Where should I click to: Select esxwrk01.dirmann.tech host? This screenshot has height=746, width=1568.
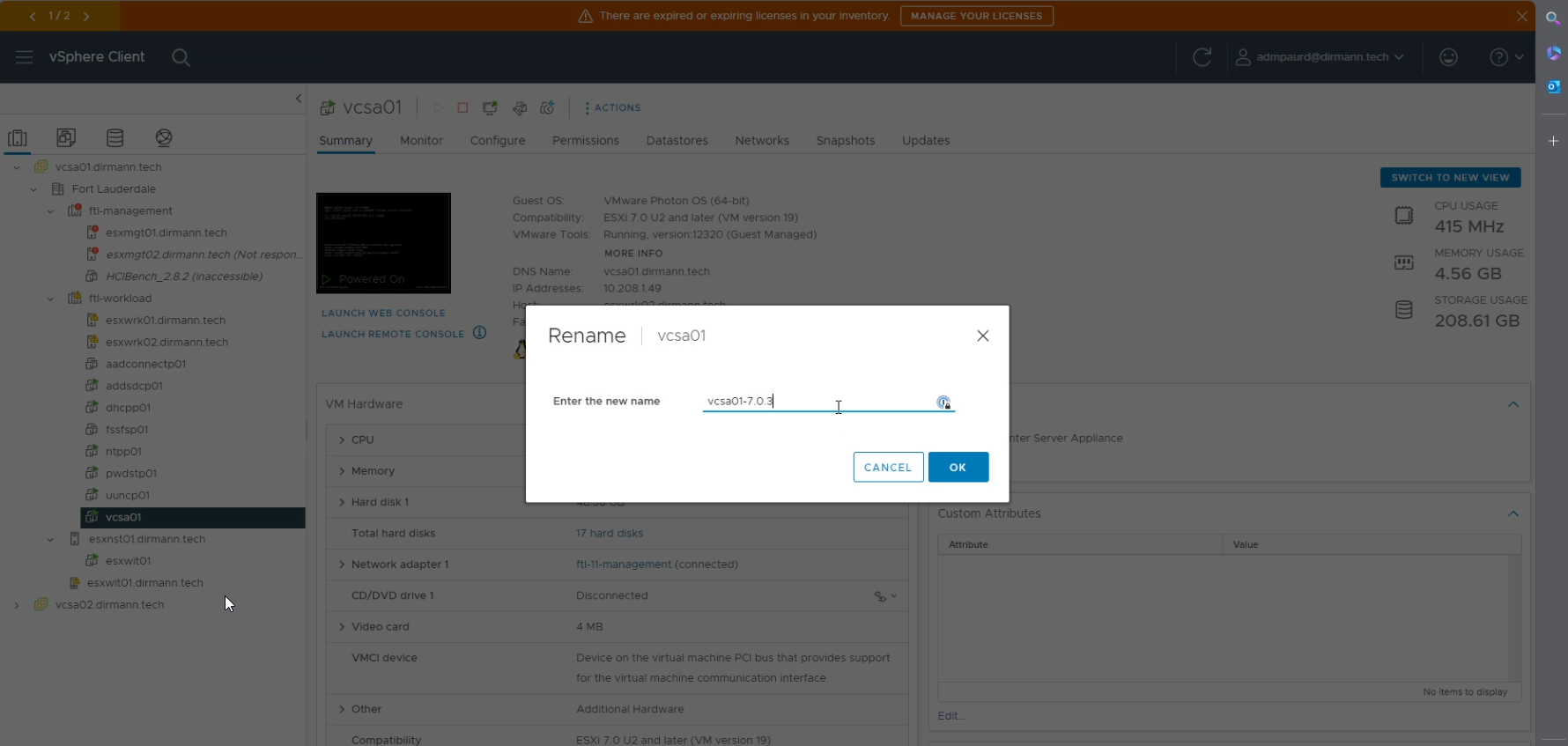coord(166,321)
